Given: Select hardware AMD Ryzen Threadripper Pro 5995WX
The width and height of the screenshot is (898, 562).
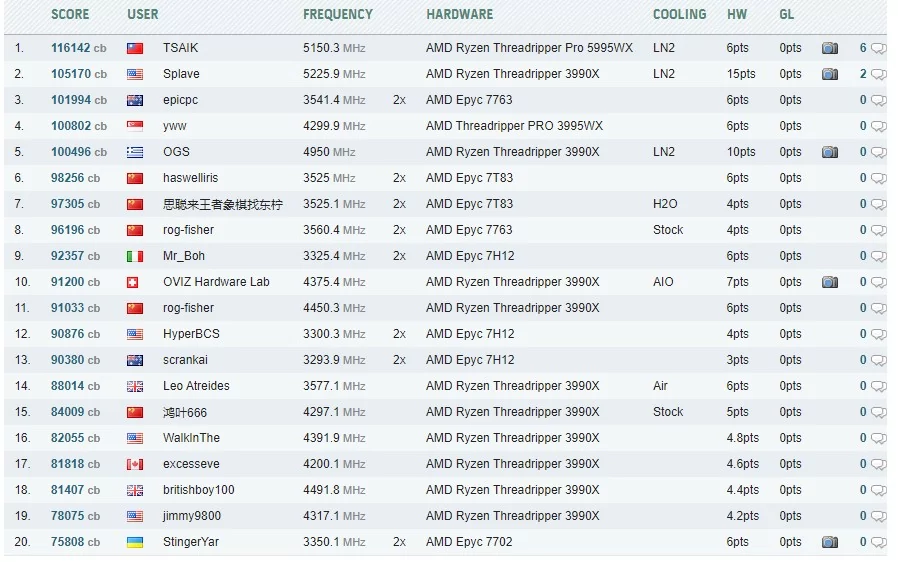Looking at the screenshot, I should [529, 48].
